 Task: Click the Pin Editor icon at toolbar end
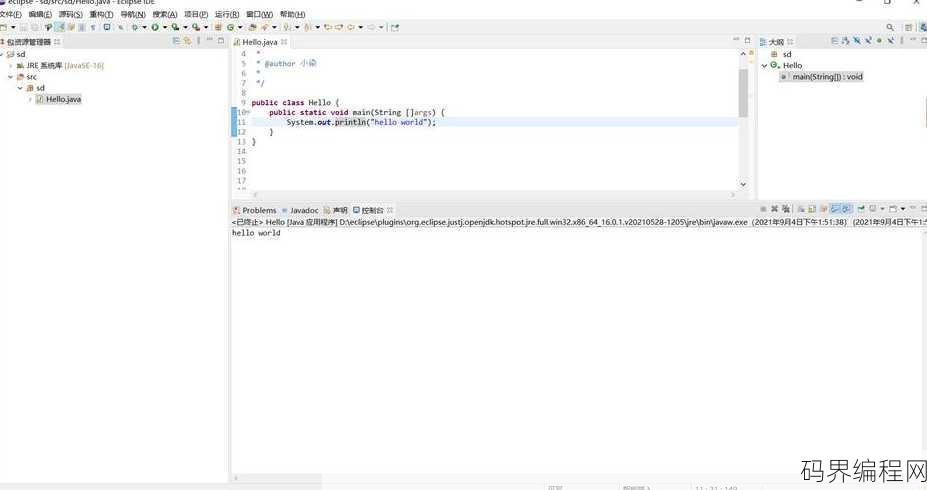pyautogui.click(x=395, y=27)
